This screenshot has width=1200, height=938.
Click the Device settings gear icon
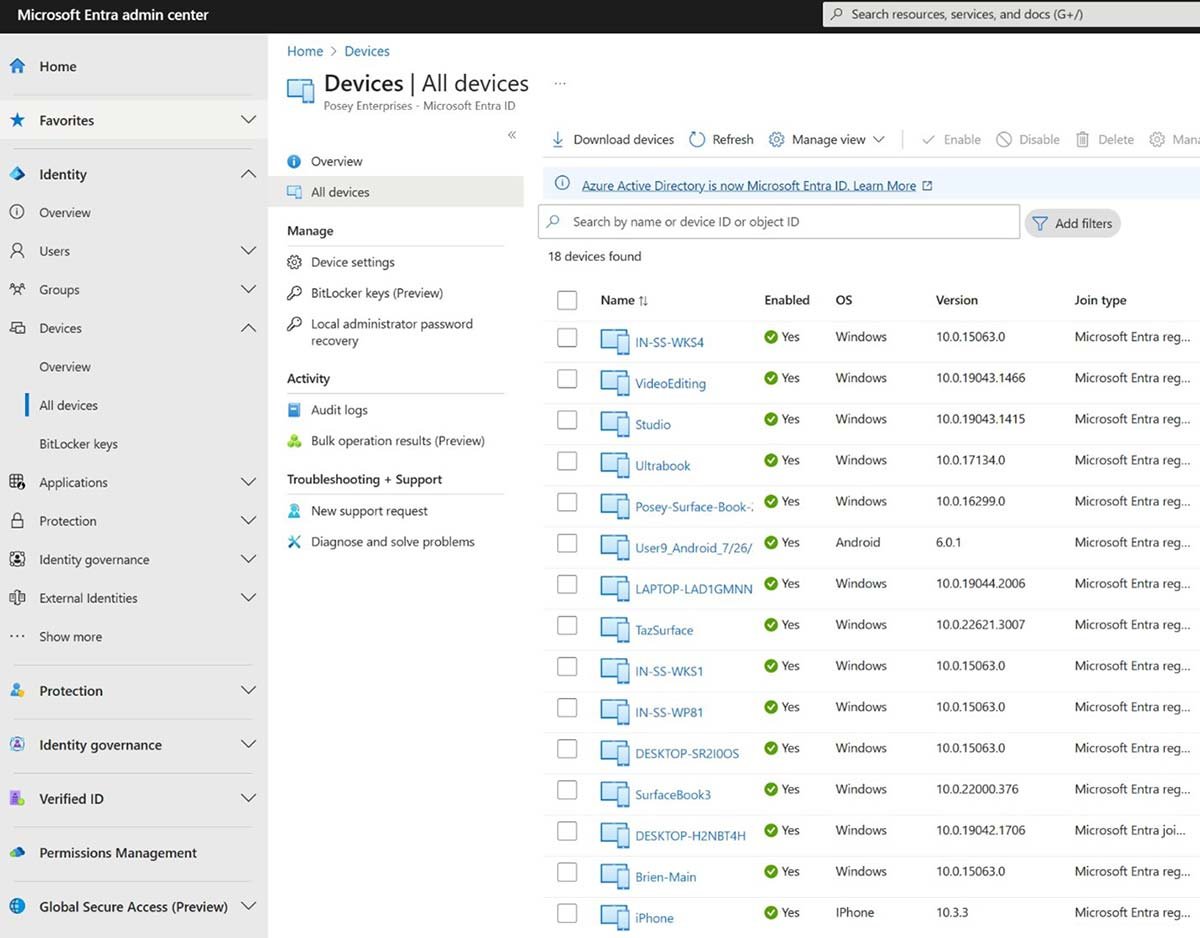click(x=294, y=262)
